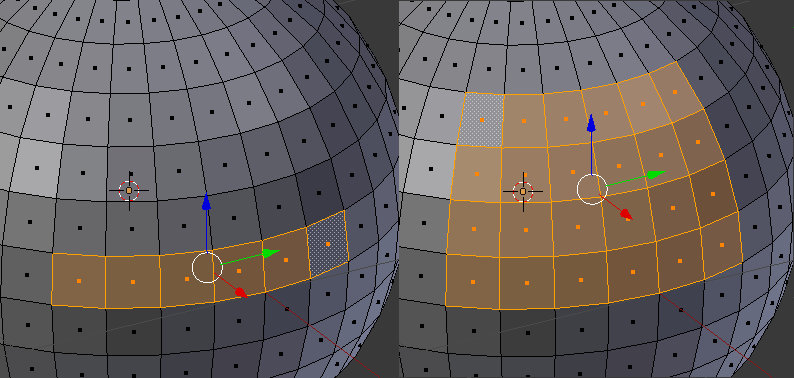Click the red X-axis arrow in right viewport
Image resolution: width=794 pixels, height=378 pixels.
(x=626, y=214)
